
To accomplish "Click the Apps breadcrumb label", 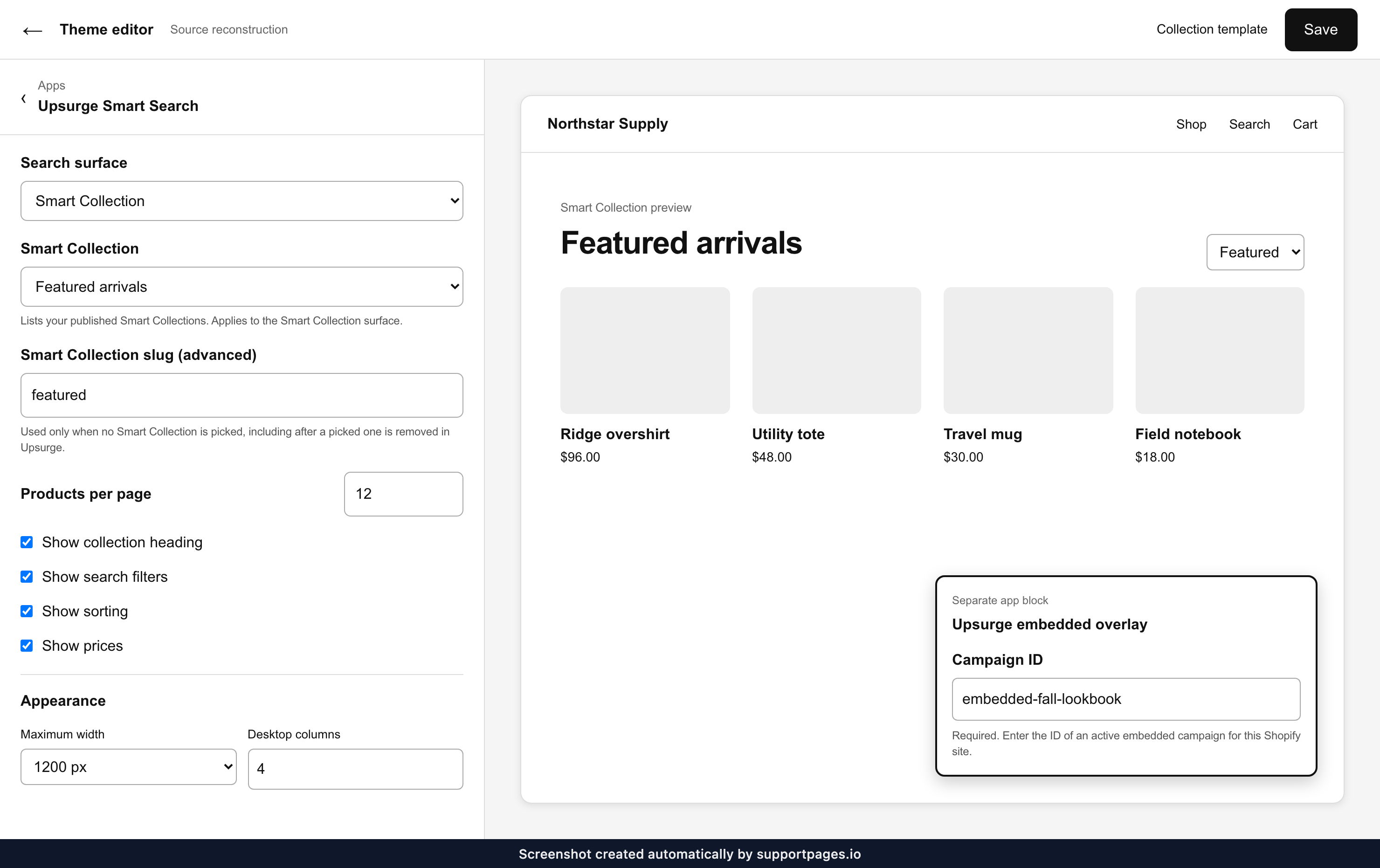I will [52, 85].
